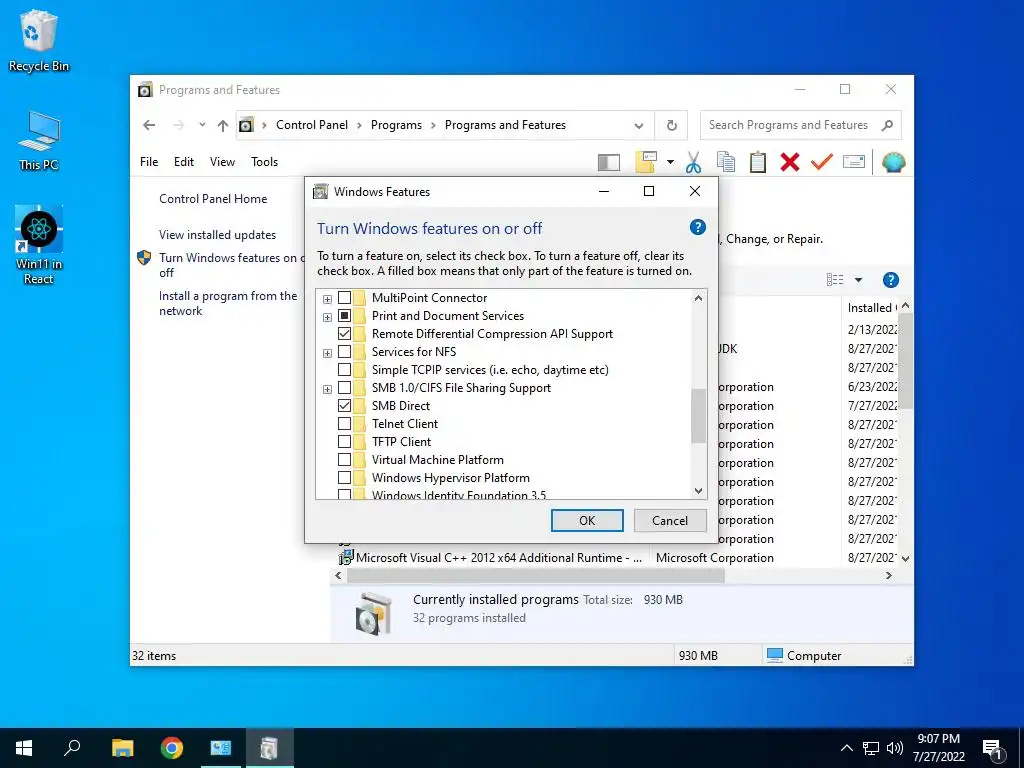Click the programs list vertical scrollbar thumb
This screenshot has width=1024, height=768.
905,360
